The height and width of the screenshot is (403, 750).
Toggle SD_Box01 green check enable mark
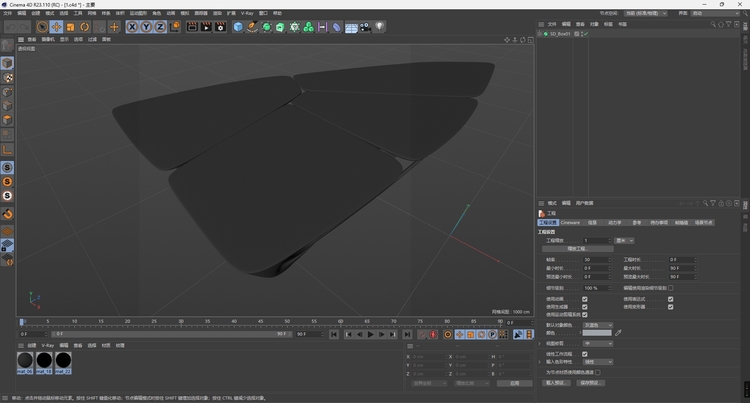[586, 34]
